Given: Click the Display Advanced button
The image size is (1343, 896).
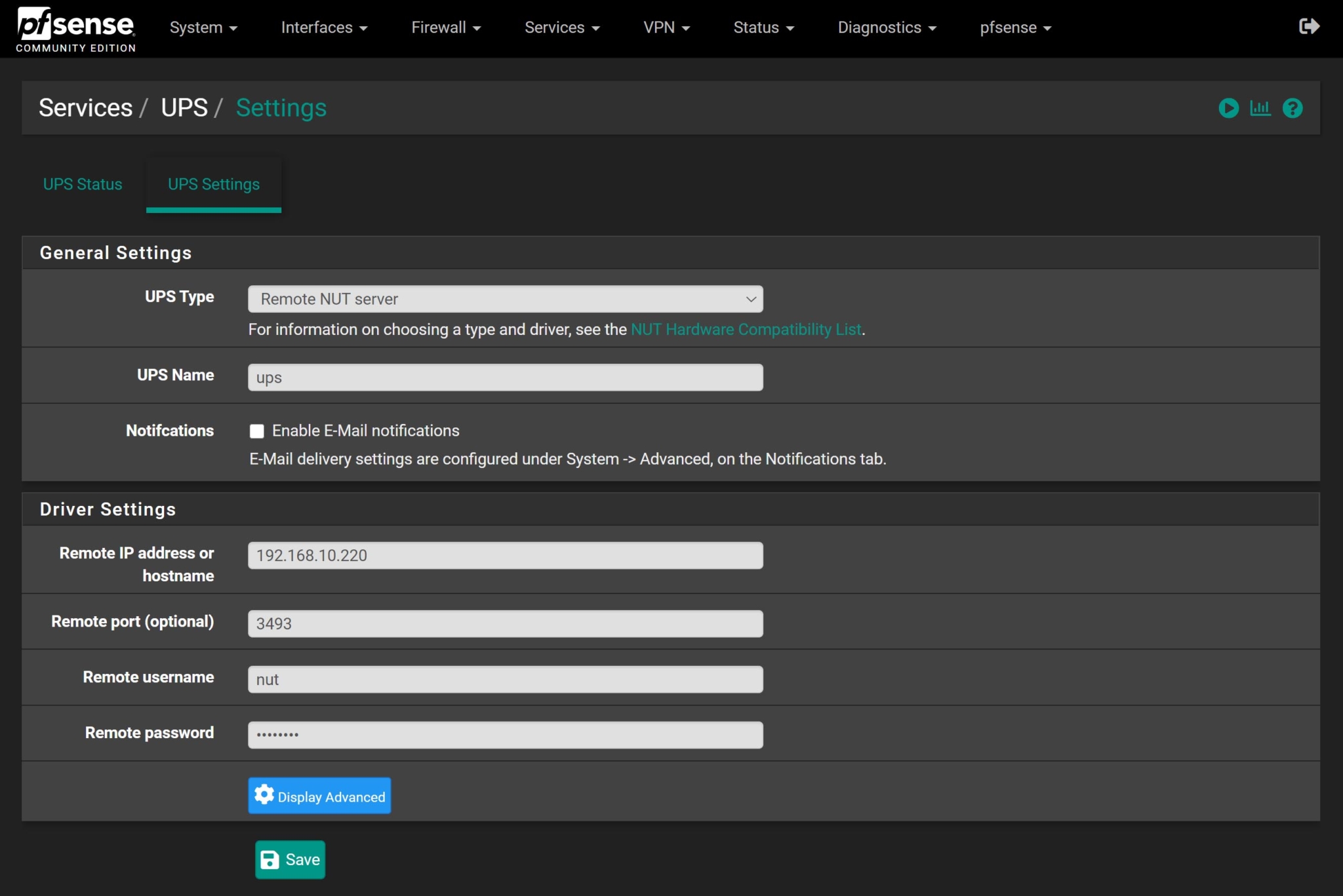Looking at the screenshot, I should coord(319,795).
